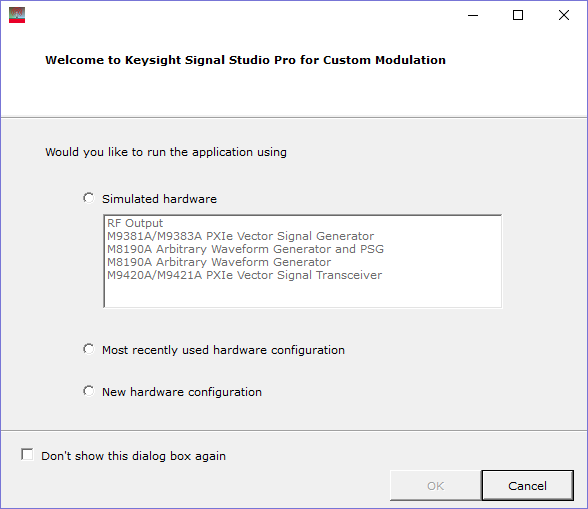Screen dimensions: 588x509
Task: Minimize the welcome dialog window
Action: tap(473, 15)
